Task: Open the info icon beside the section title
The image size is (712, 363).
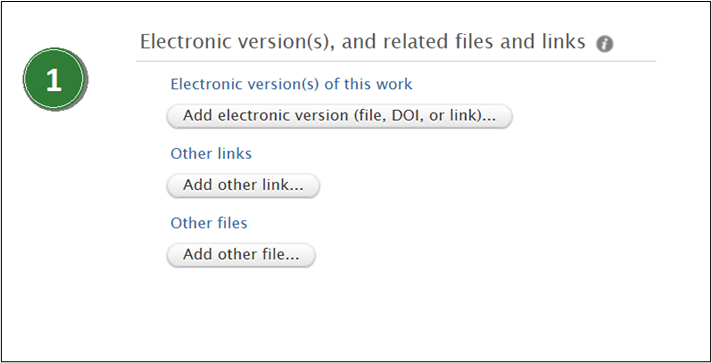Action: click(604, 44)
